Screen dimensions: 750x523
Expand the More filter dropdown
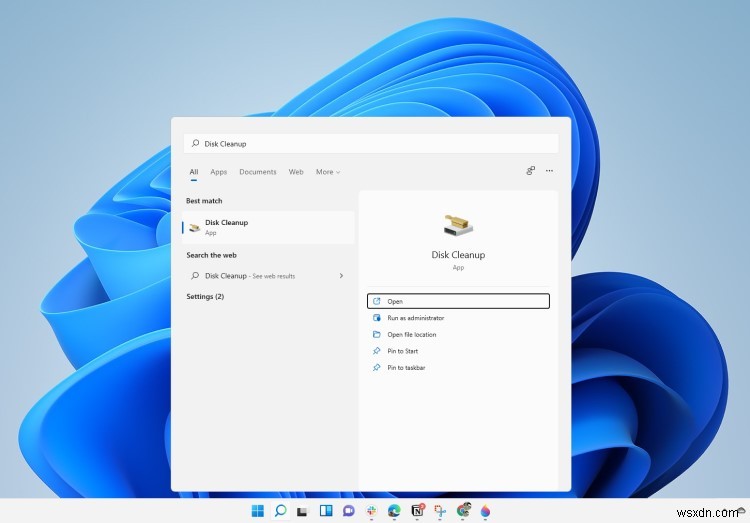click(x=328, y=172)
